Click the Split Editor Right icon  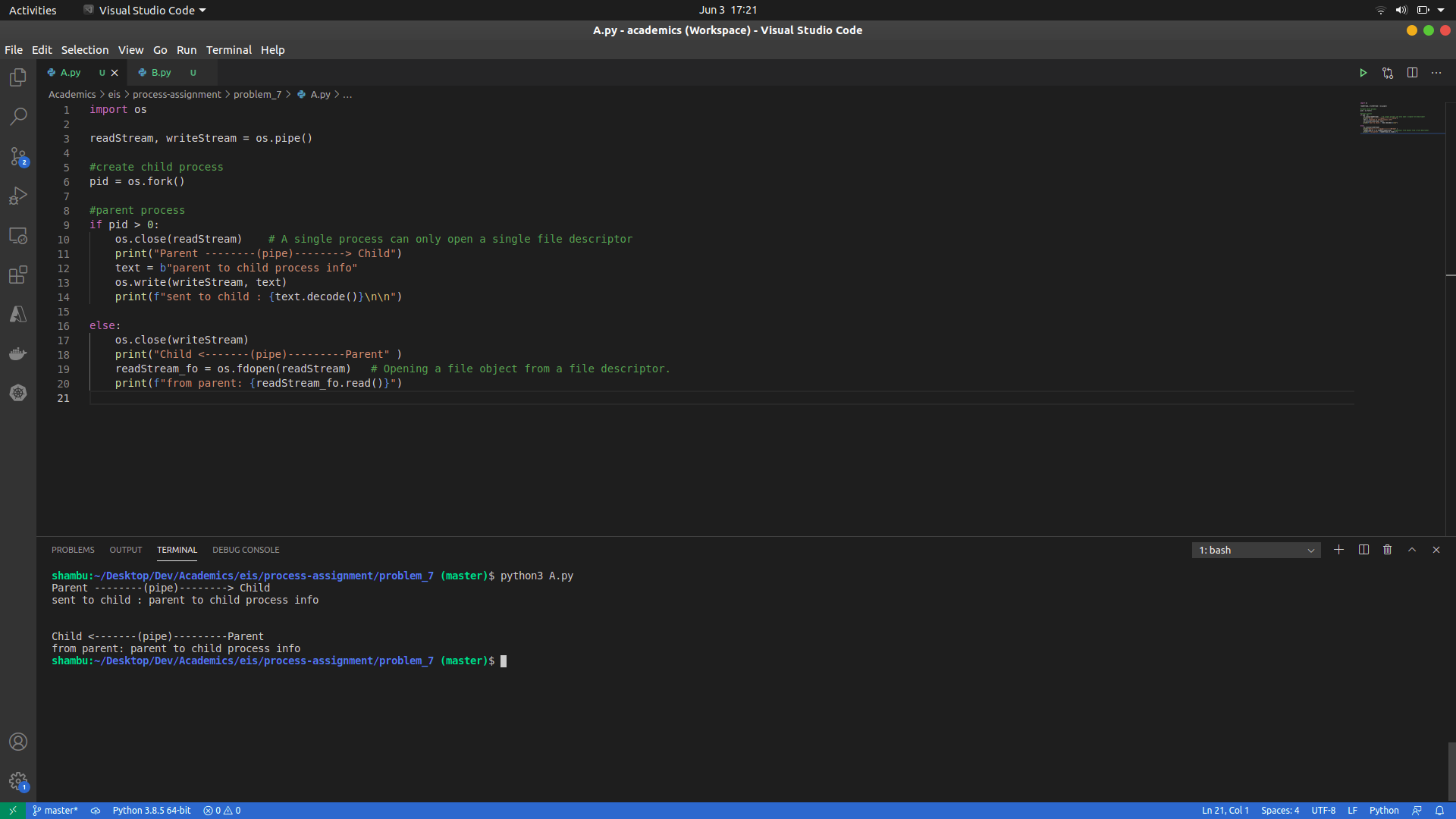[1412, 73]
